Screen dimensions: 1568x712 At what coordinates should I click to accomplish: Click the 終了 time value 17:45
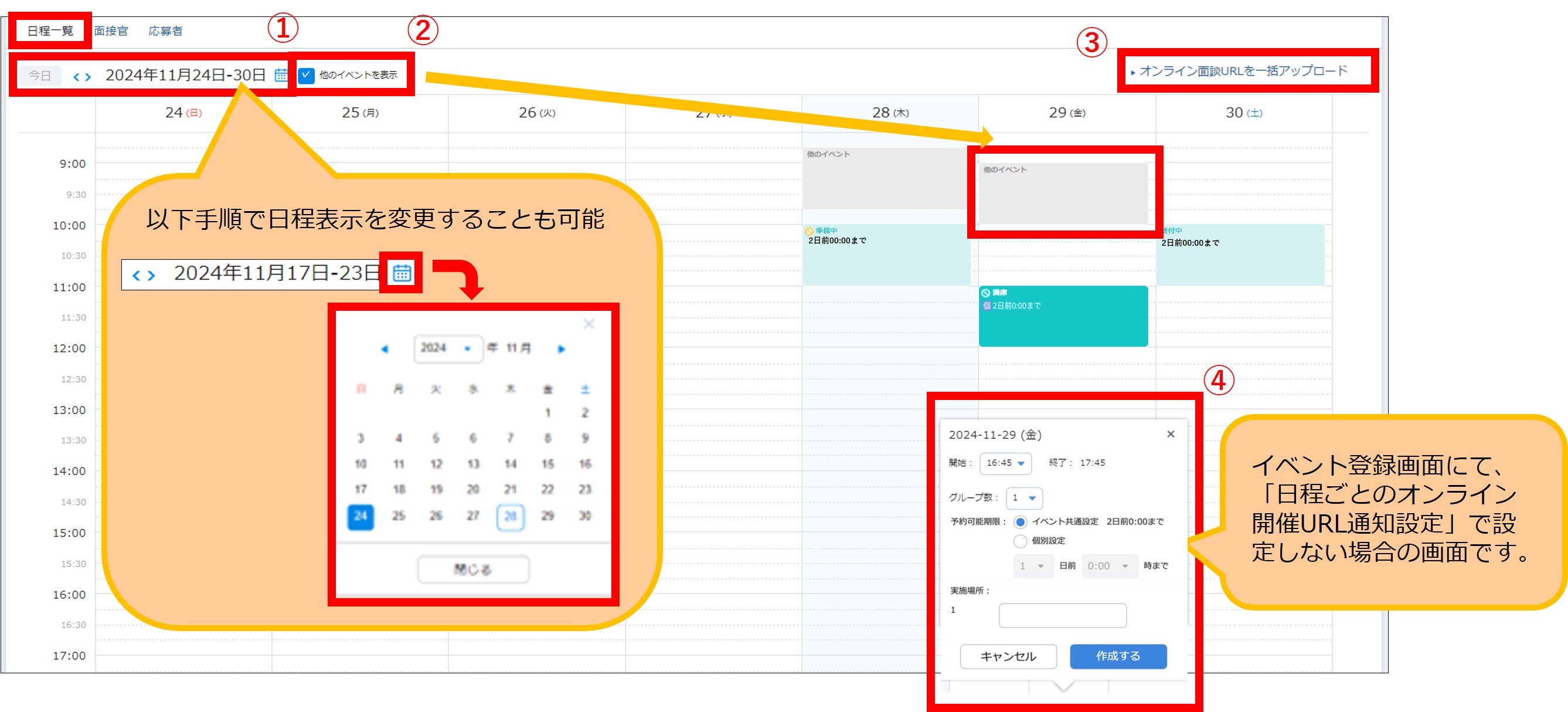[x=1092, y=463]
